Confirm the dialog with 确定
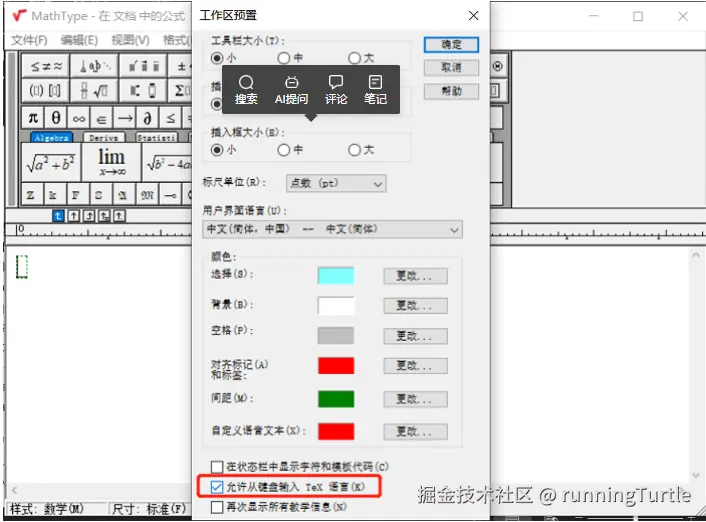This screenshot has height=522, width=706. (x=451, y=44)
